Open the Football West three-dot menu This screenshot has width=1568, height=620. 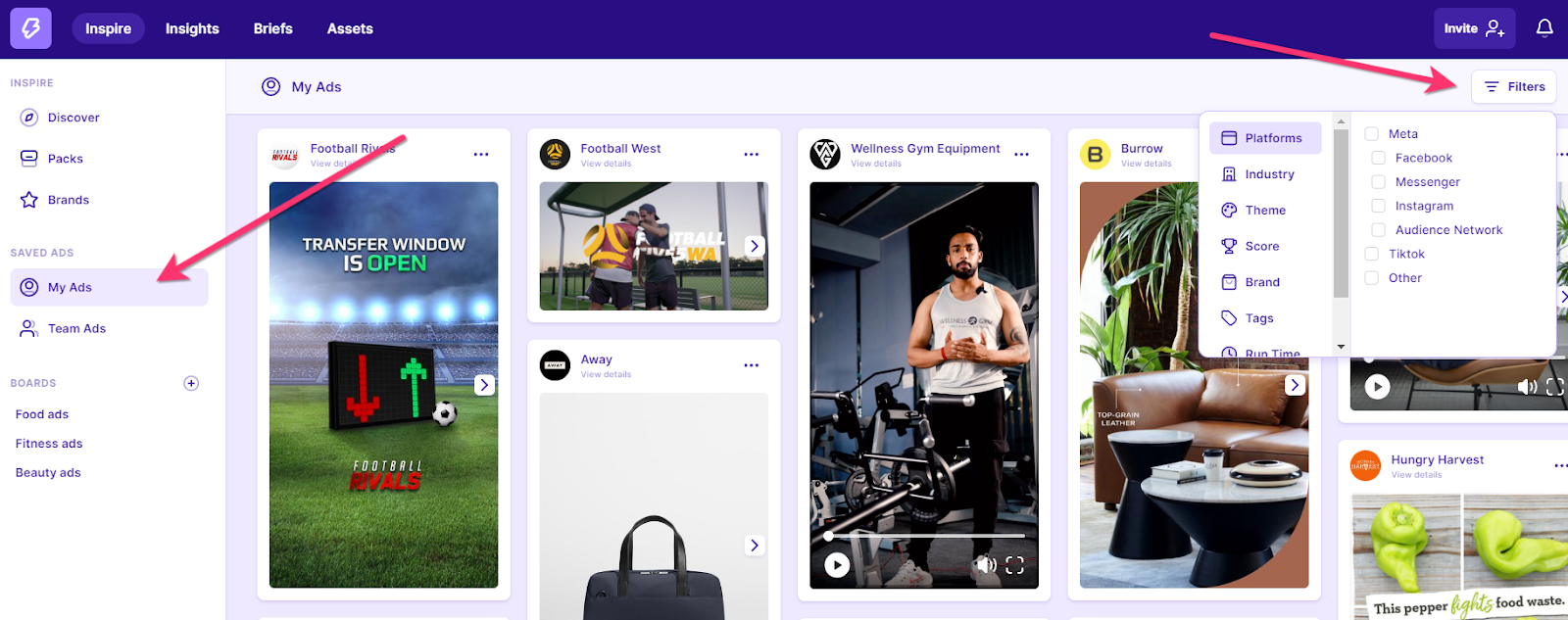752,154
